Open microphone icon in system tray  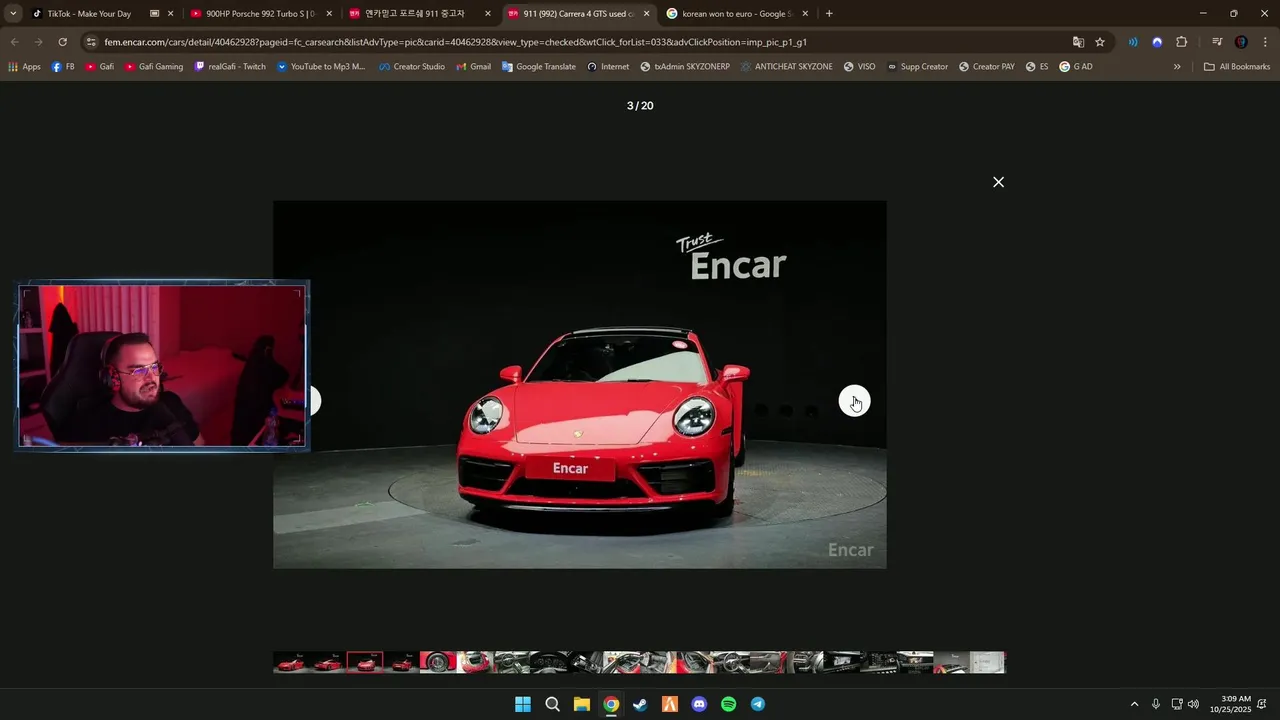coord(1156,704)
